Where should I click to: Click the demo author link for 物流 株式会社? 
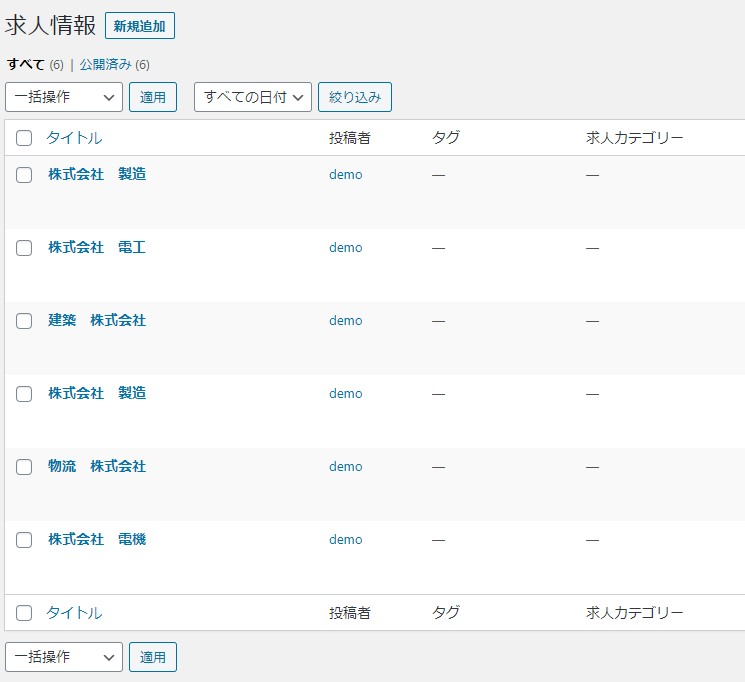pyautogui.click(x=346, y=467)
